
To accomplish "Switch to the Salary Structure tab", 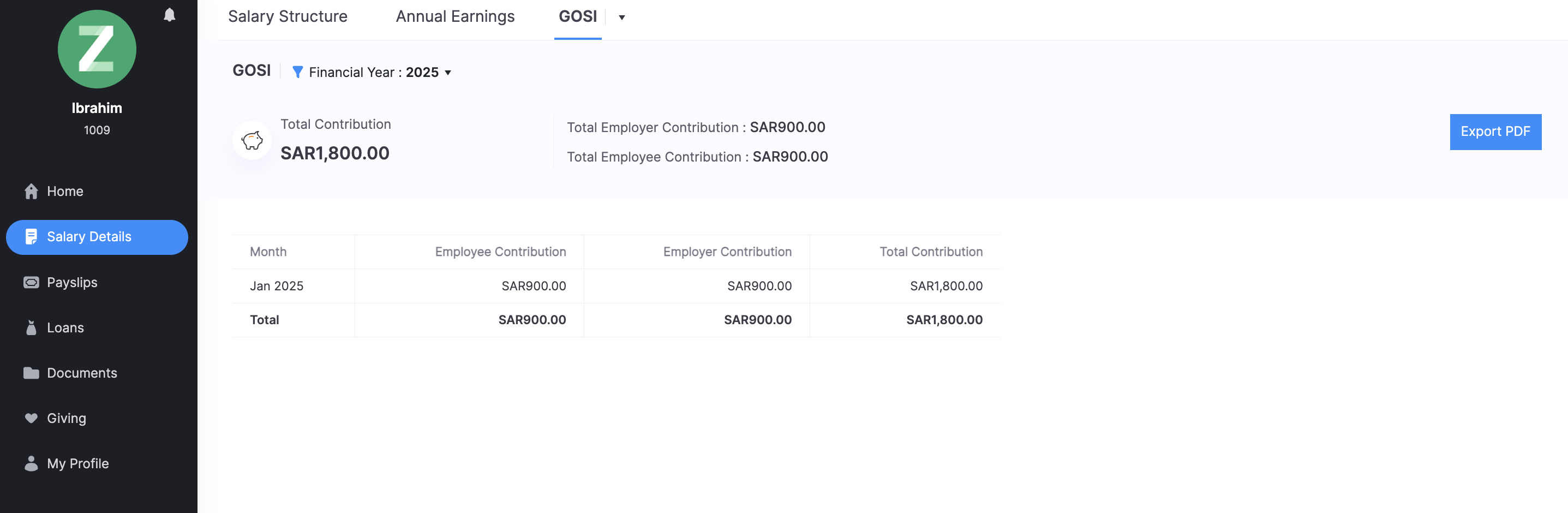I will coord(288,16).
